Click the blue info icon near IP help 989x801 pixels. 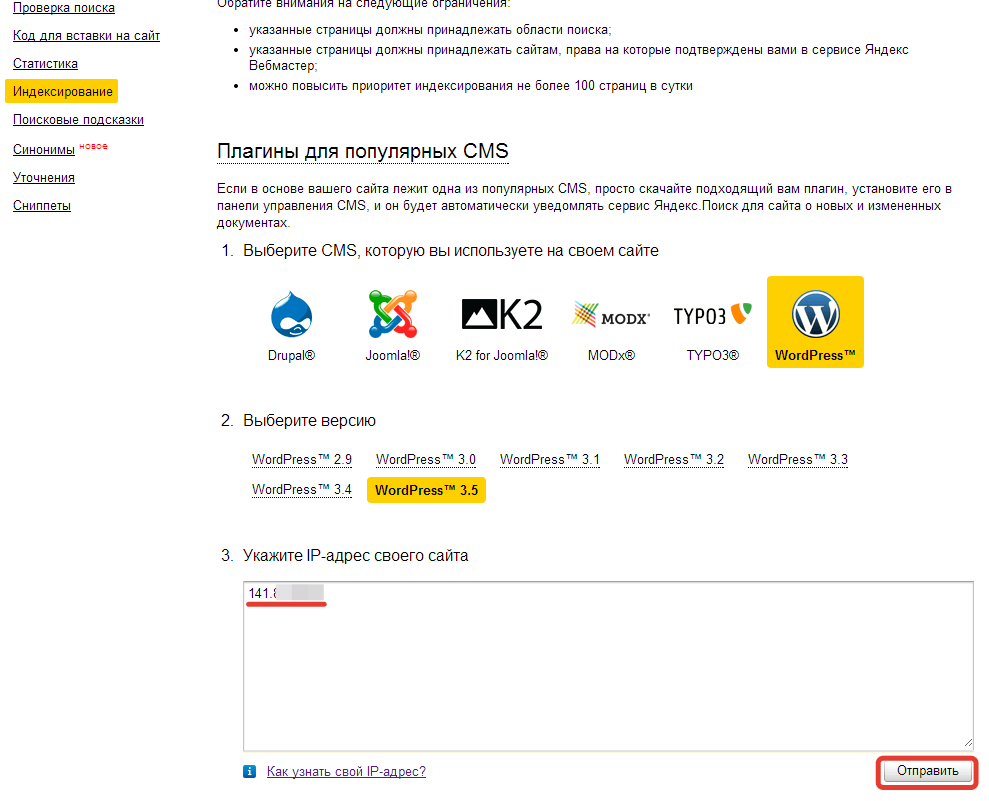pos(250,771)
